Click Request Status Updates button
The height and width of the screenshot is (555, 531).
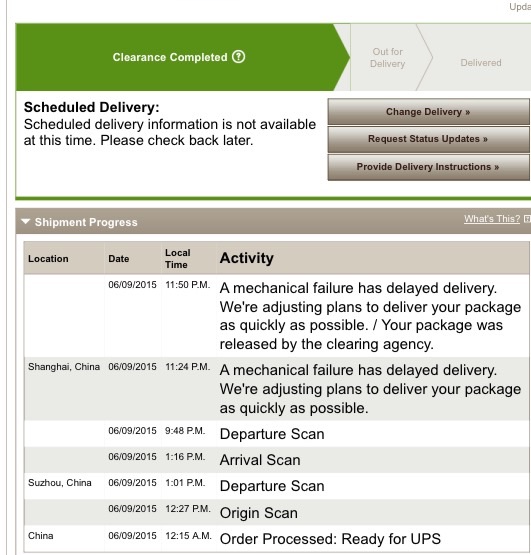tap(428, 139)
